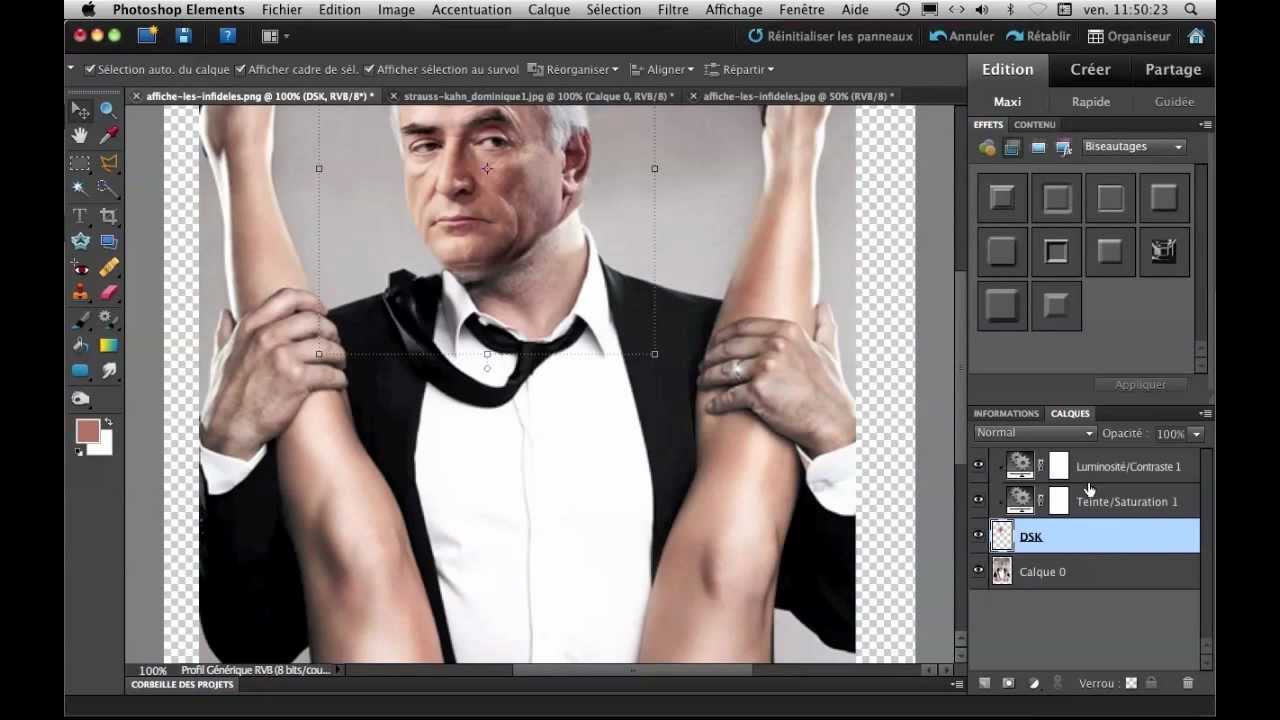Open the Normal blend mode dropdown
This screenshot has width=1280, height=720.
click(x=1035, y=433)
